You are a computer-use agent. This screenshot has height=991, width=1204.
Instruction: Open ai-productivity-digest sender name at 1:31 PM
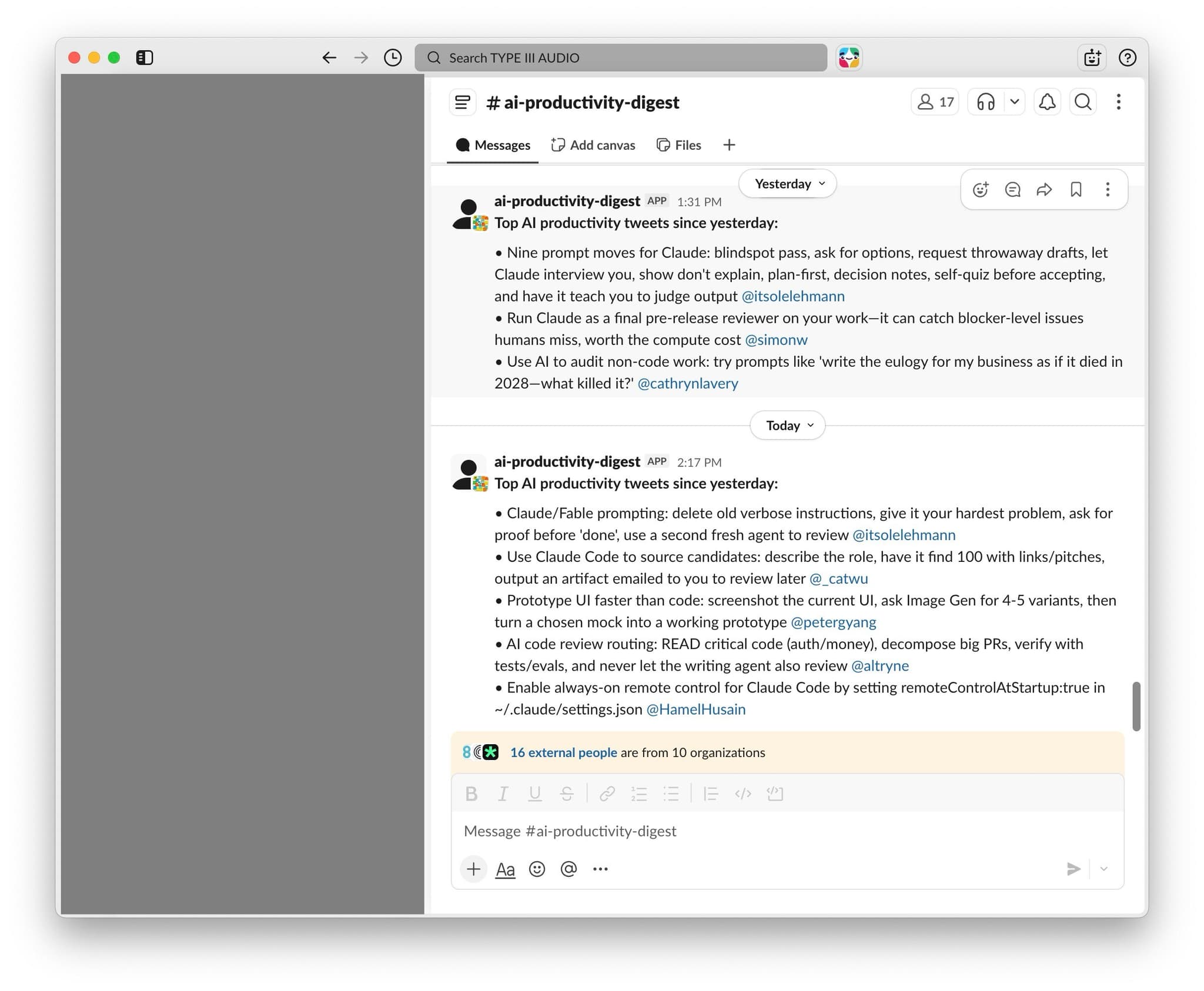(x=567, y=201)
